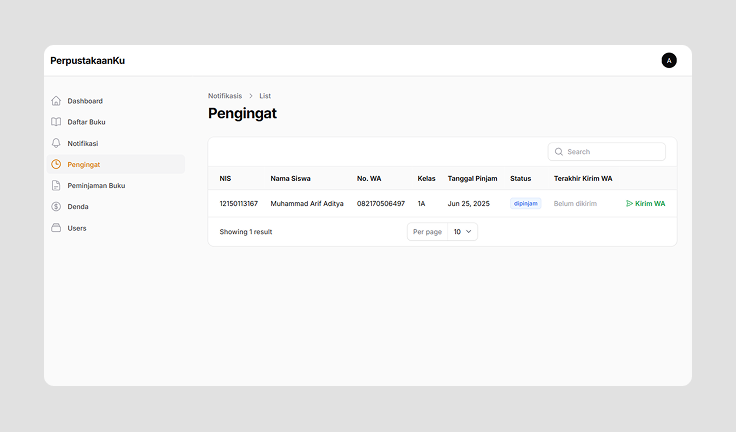Click the Daftar Buku book icon
The height and width of the screenshot is (432, 736).
pyautogui.click(x=56, y=122)
